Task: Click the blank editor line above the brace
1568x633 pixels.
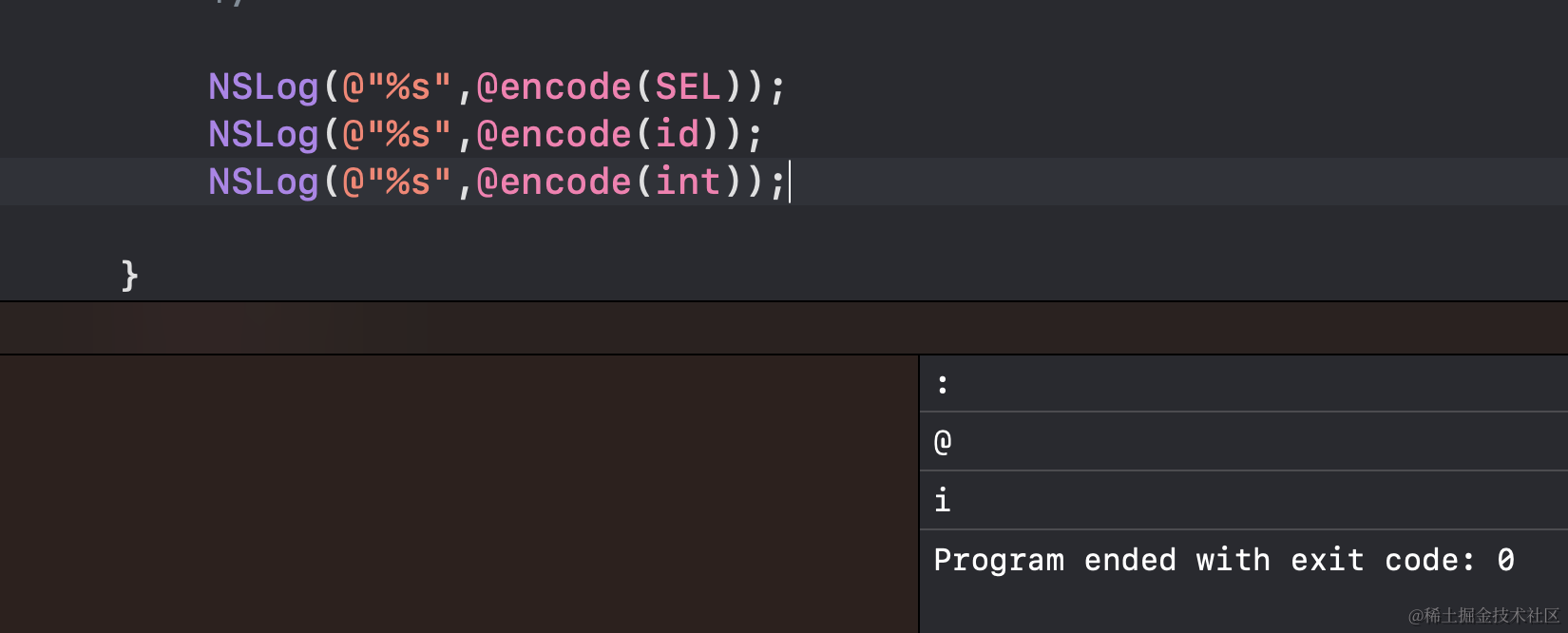Action: [665, 229]
